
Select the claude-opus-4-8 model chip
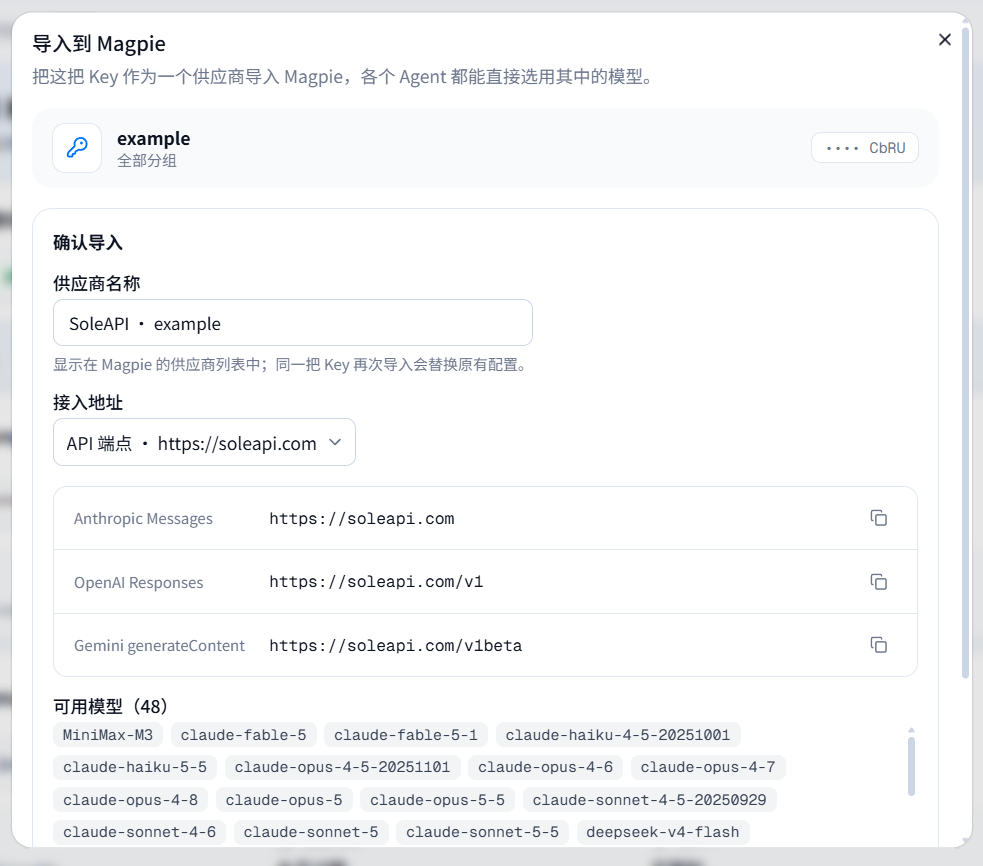[x=130, y=800]
